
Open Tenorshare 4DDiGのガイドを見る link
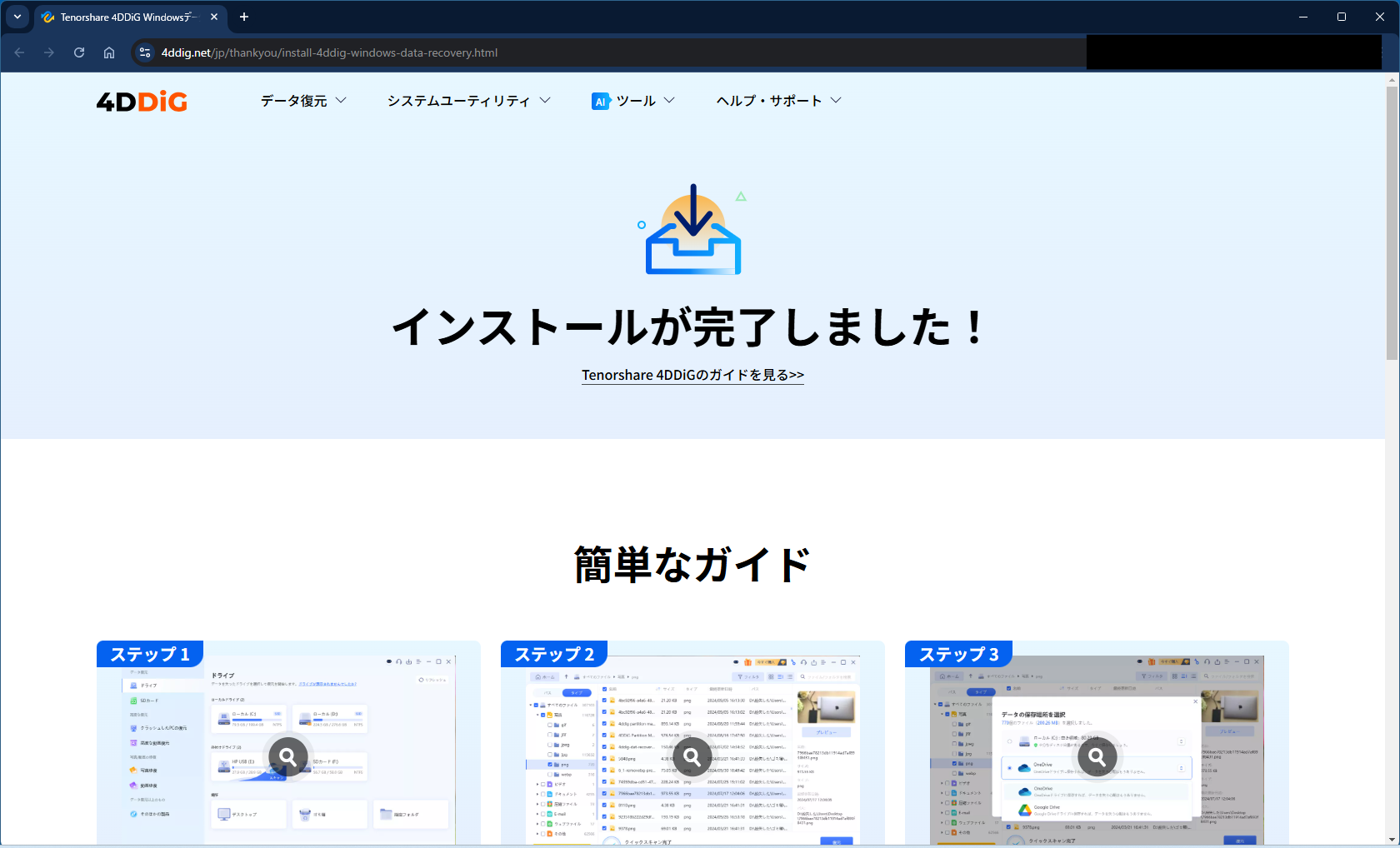click(692, 375)
